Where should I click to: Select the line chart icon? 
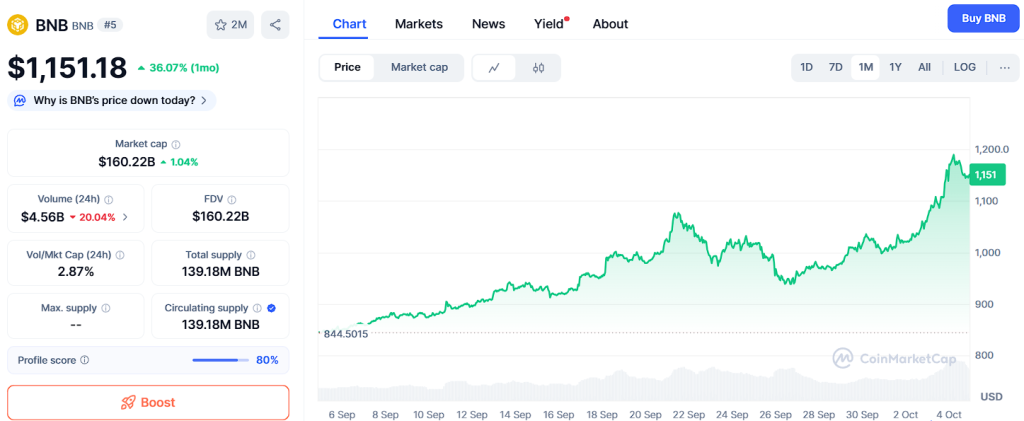(494, 68)
